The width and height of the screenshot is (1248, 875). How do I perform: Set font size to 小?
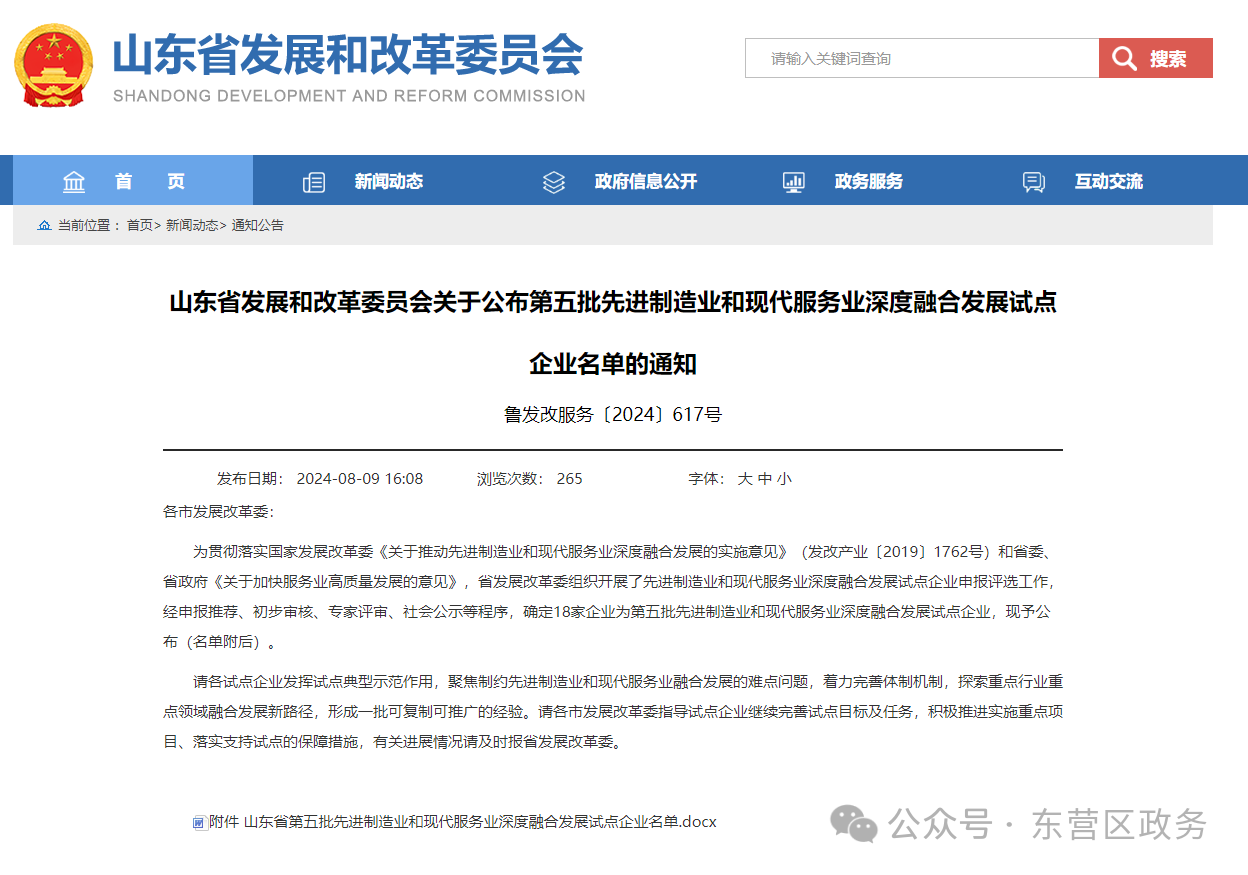(784, 479)
